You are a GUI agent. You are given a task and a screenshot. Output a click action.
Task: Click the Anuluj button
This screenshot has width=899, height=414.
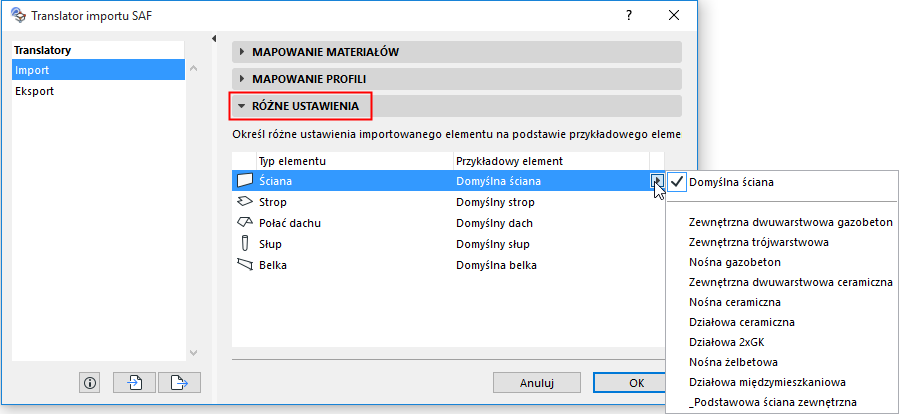pyautogui.click(x=537, y=383)
